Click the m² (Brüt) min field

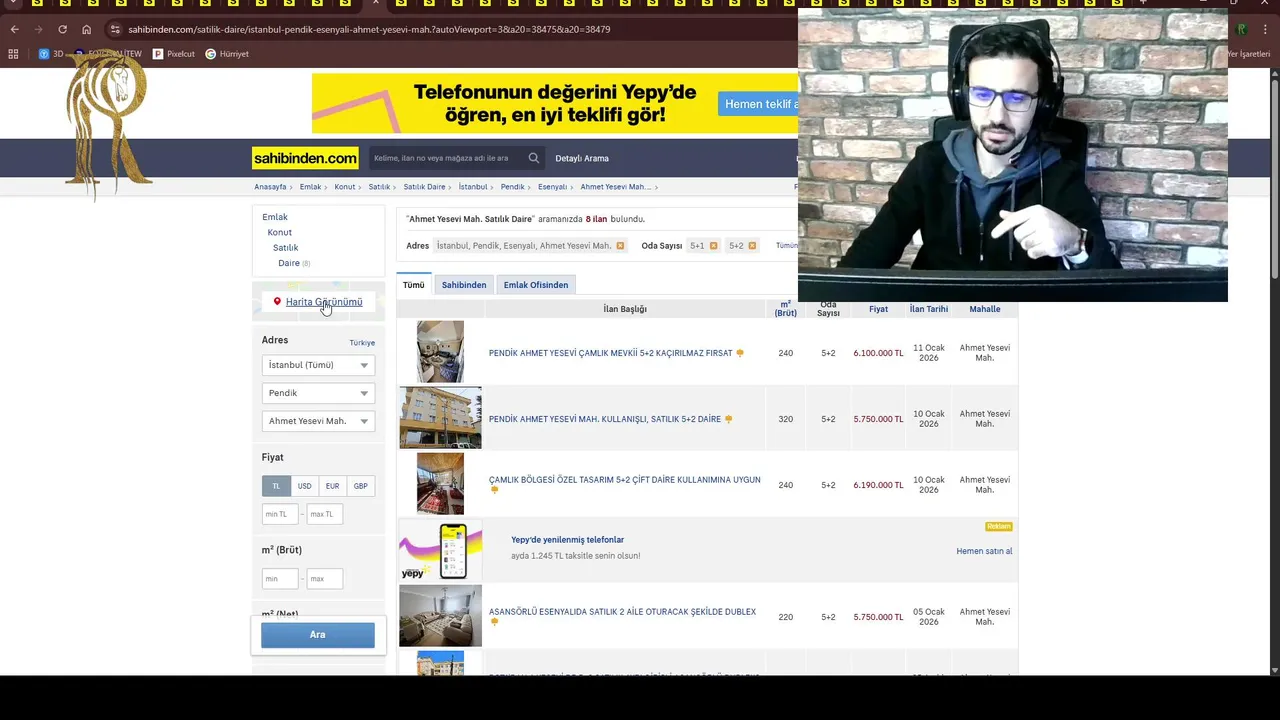click(x=280, y=578)
